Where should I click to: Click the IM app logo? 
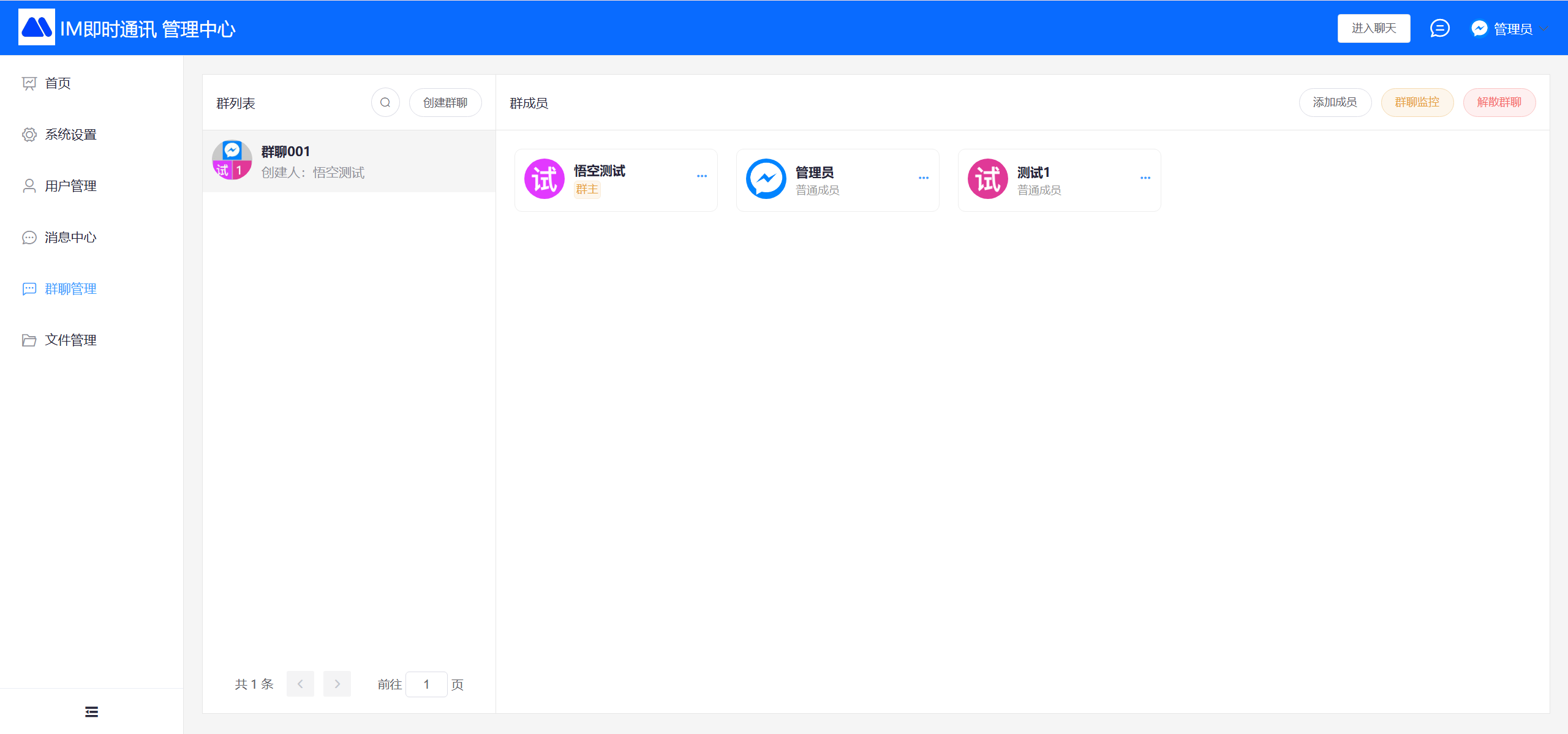click(x=37, y=28)
